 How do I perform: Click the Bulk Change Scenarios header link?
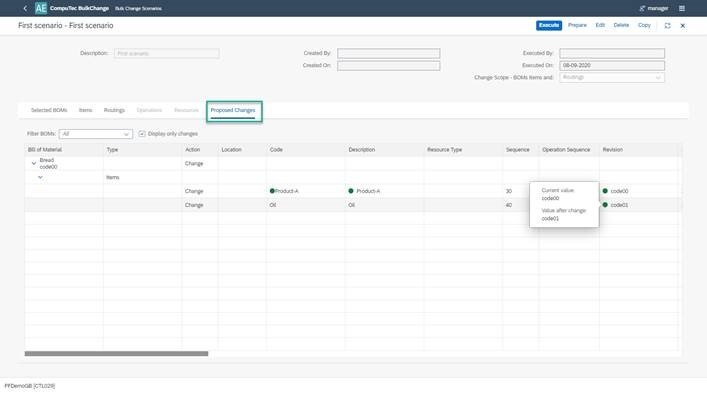[x=138, y=9]
